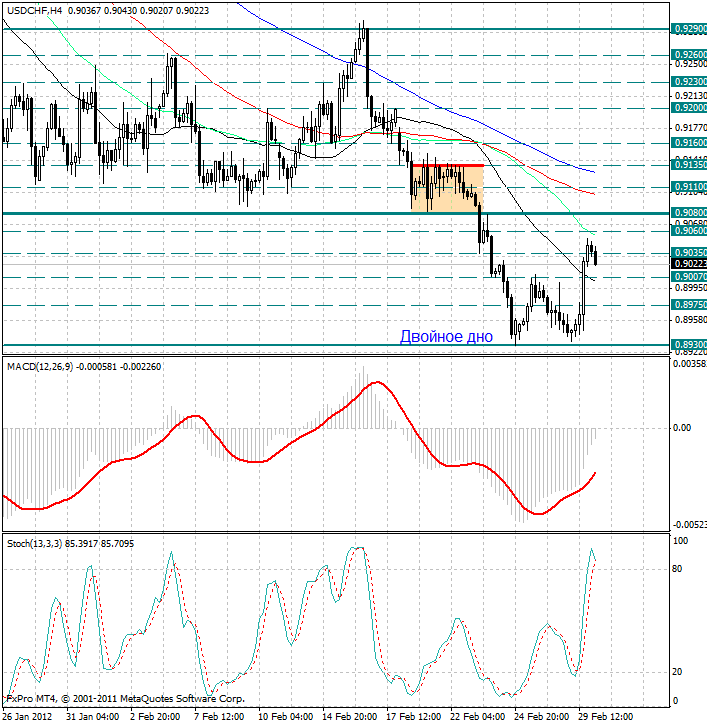
Task: Click the MACD -0.00523 scale minimum value
Action: [689, 525]
